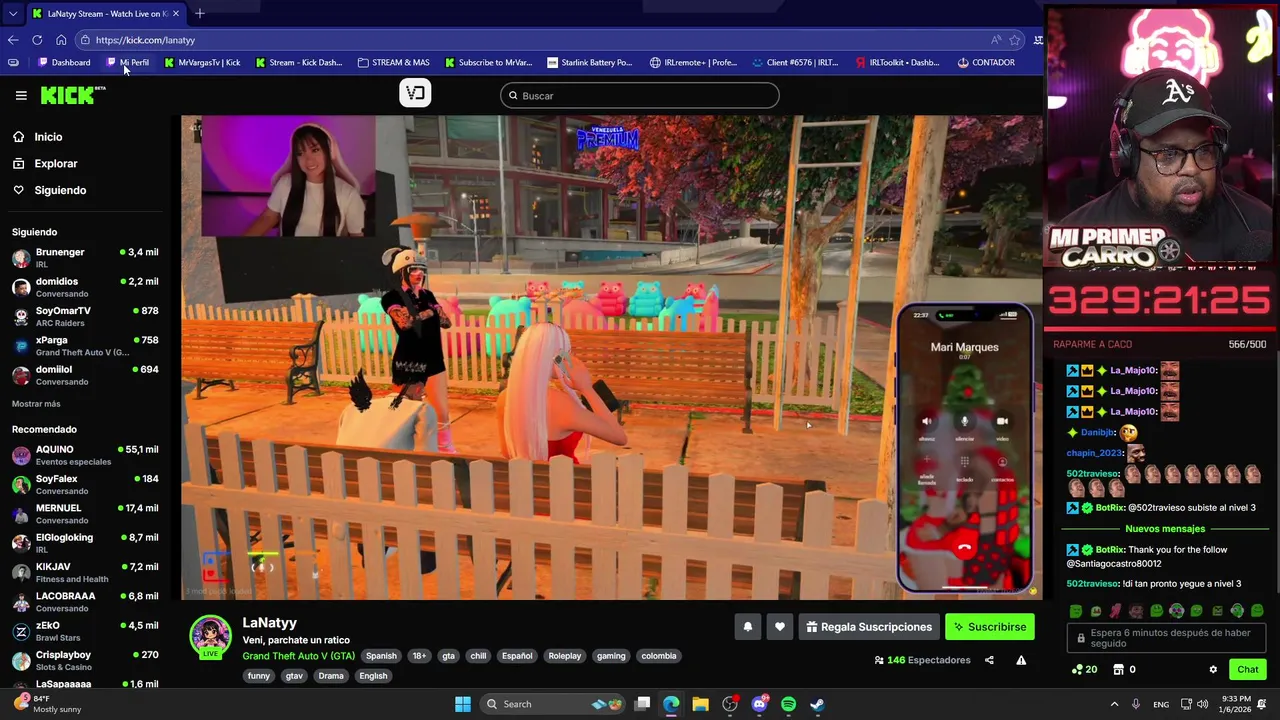This screenshot has width=1280, height=720.
Task: Select the Spanish tag
Action: click(x=381, y=656)
